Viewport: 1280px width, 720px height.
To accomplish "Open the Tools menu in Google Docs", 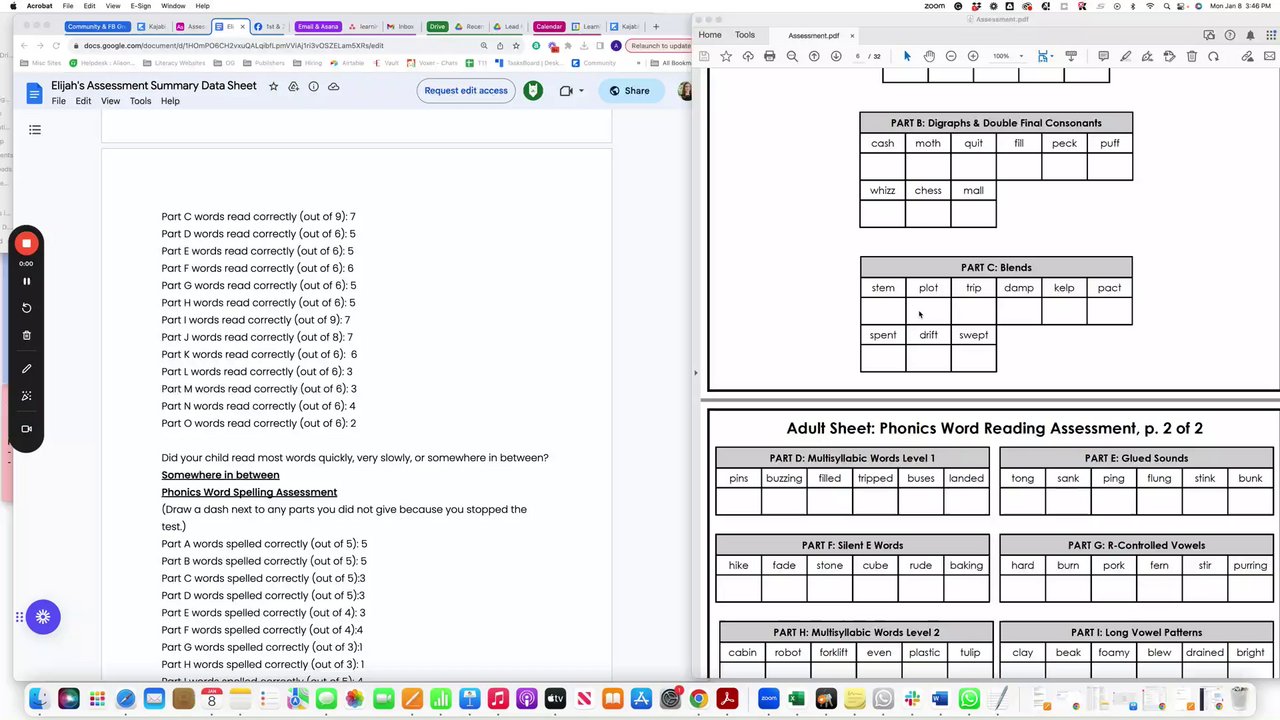I will (140, 101).
